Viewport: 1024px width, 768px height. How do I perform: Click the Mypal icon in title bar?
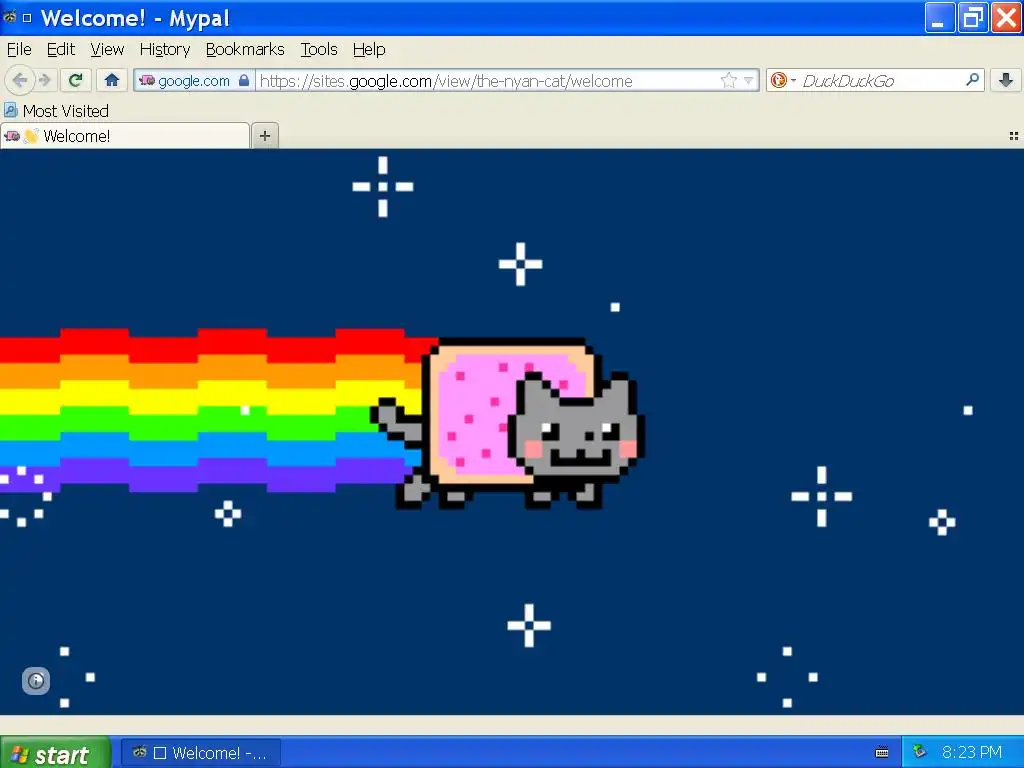(9, 18)
